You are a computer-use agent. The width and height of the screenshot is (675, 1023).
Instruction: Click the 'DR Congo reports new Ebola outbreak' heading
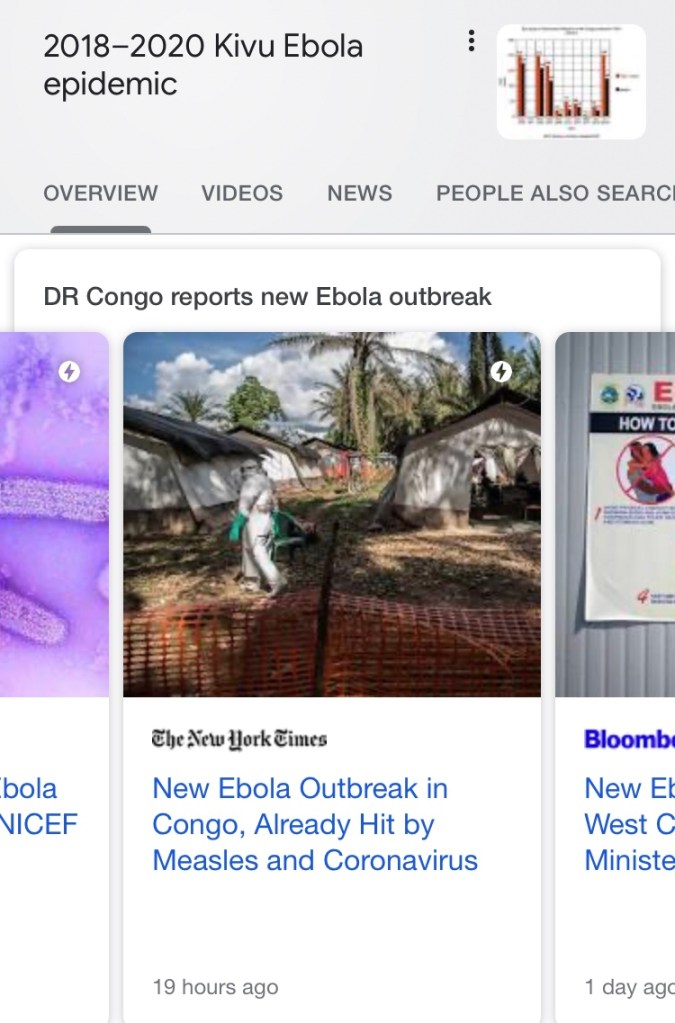pyautogui.click(x=268, y=297)
